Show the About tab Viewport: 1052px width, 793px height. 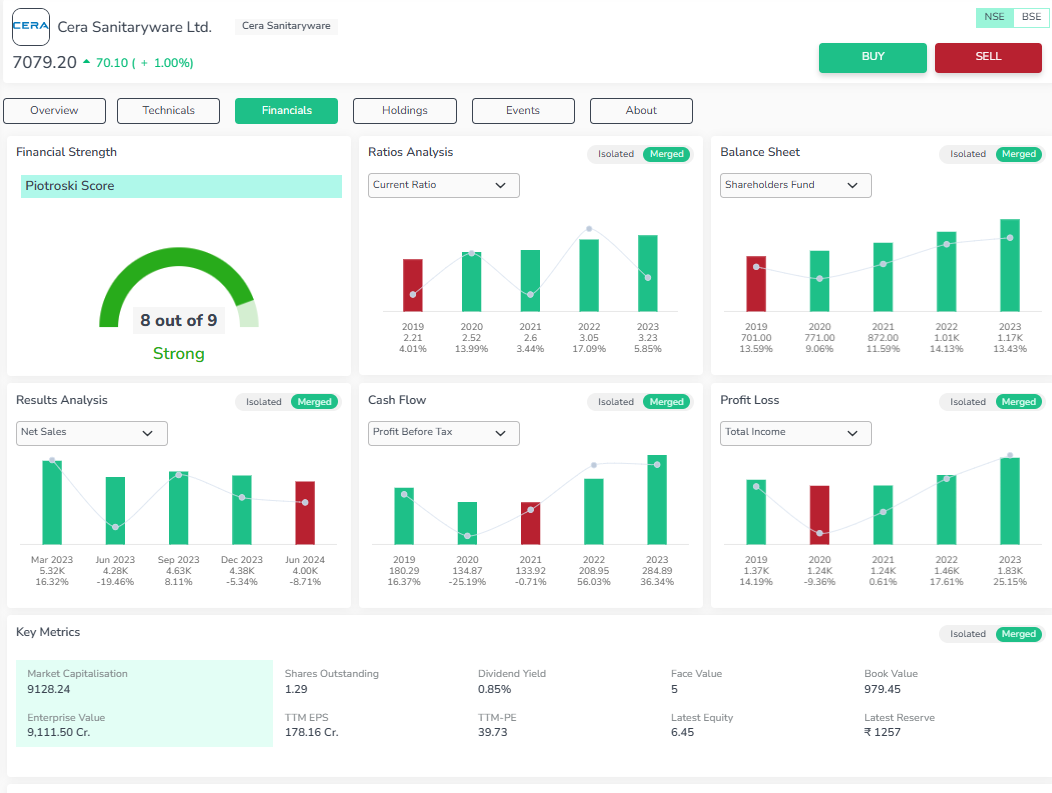(641, 111)
